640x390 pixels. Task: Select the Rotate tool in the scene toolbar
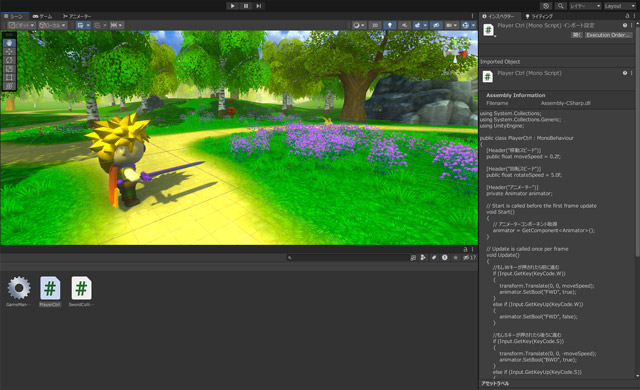click(9, 60)
